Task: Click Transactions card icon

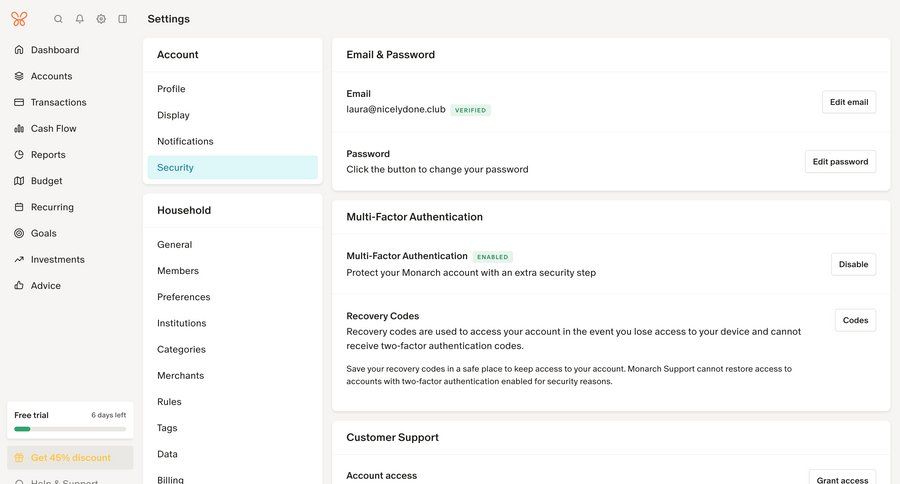Action: 19,102
